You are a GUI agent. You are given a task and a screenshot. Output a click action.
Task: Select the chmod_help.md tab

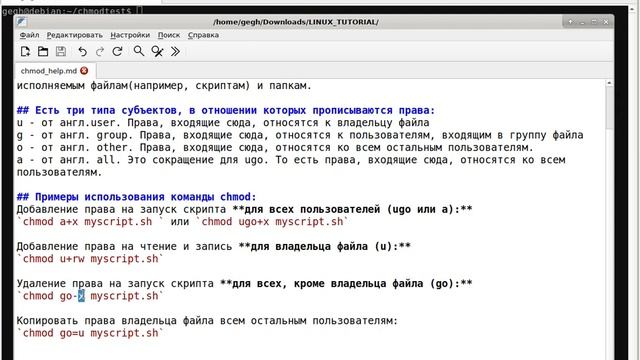point(49,71)
